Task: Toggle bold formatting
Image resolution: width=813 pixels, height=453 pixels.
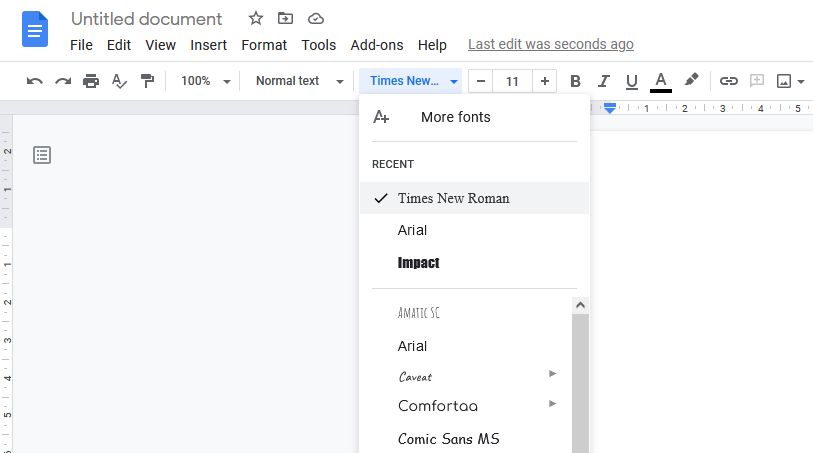Action: click(575, 81)
